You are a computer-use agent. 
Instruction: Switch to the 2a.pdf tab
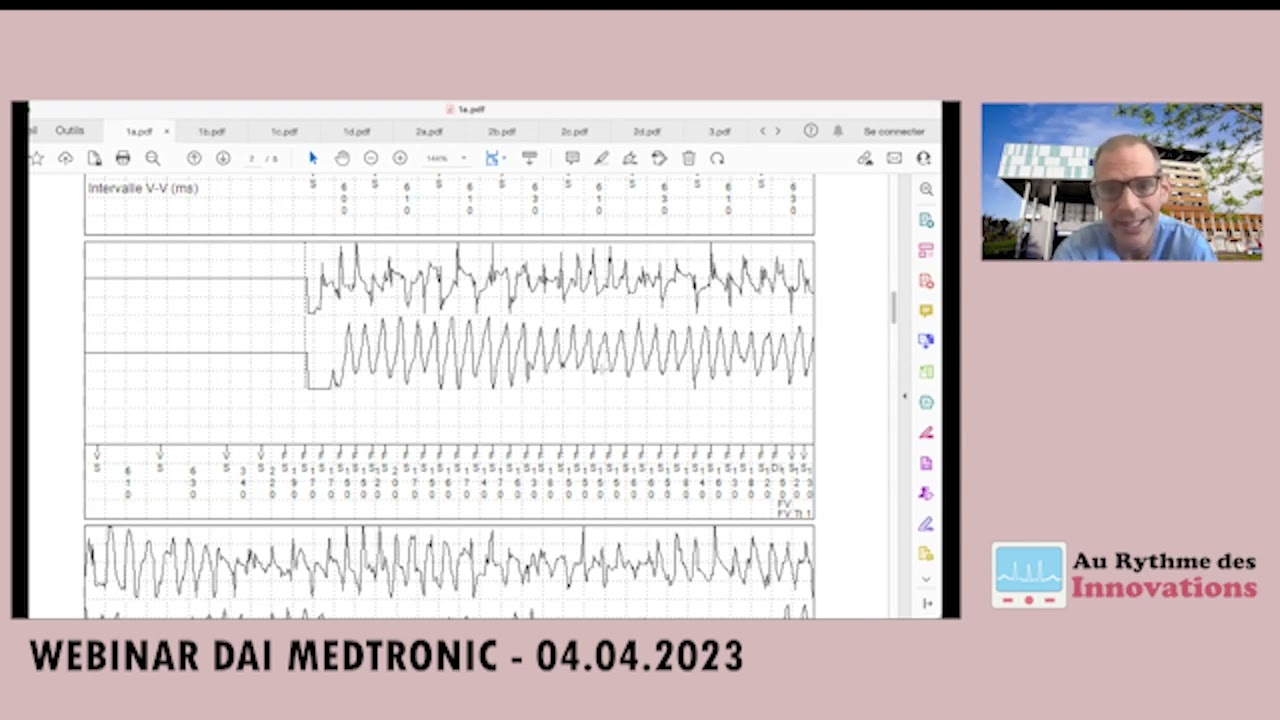[x=429, y=131]
